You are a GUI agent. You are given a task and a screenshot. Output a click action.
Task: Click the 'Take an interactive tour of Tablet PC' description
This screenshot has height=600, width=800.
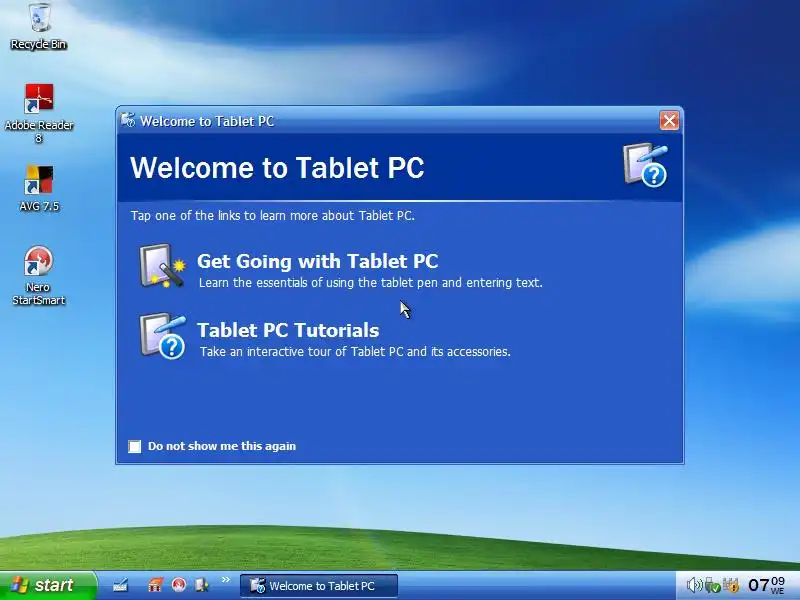pos(355,352)
